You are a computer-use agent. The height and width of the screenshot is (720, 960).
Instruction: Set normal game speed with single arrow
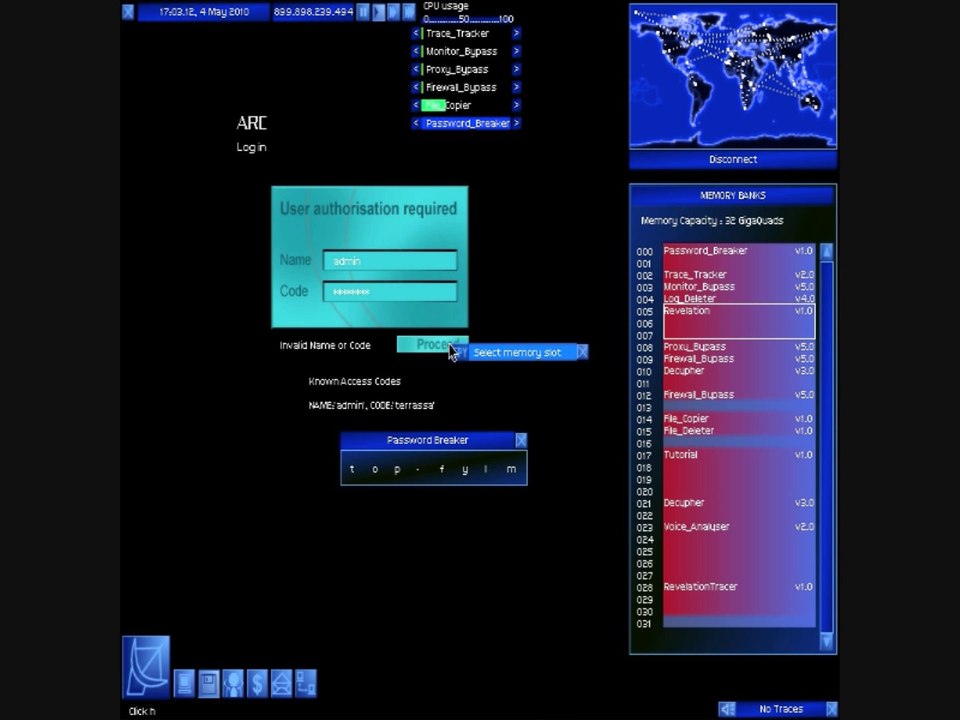point(378,12)
